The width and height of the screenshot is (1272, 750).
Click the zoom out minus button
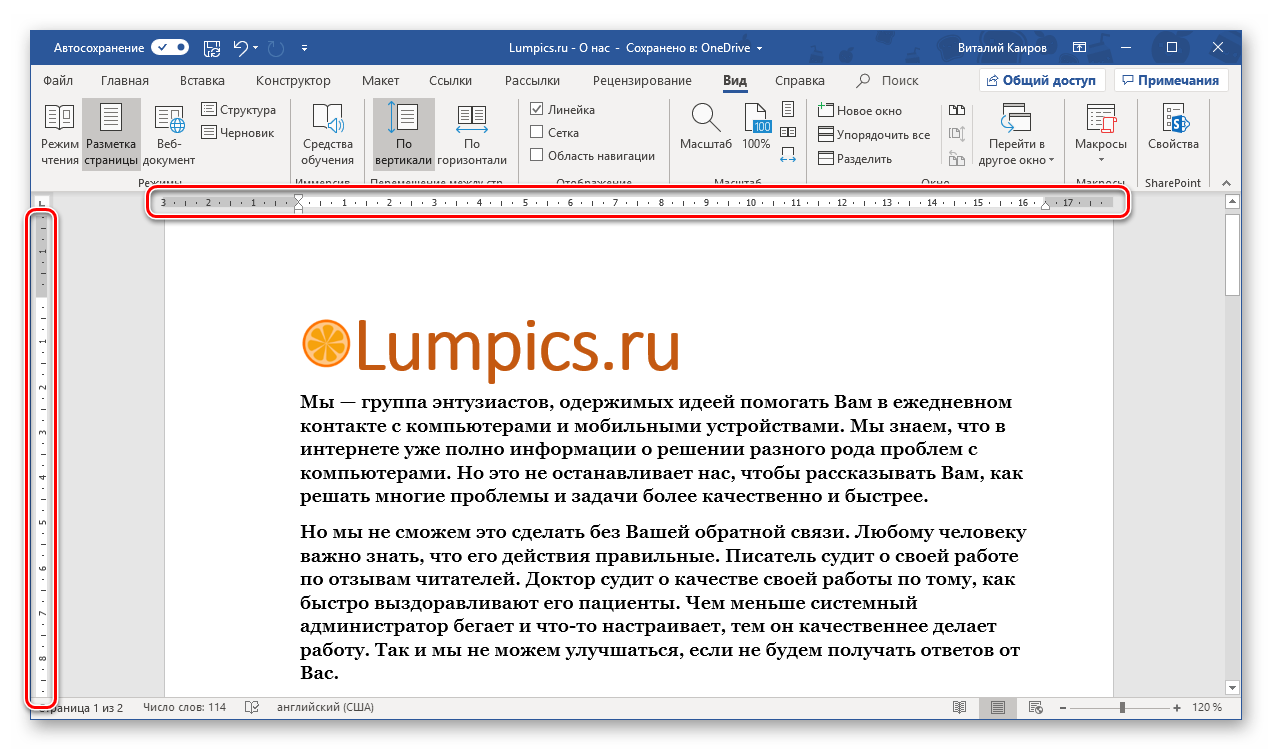point(1062,707)
